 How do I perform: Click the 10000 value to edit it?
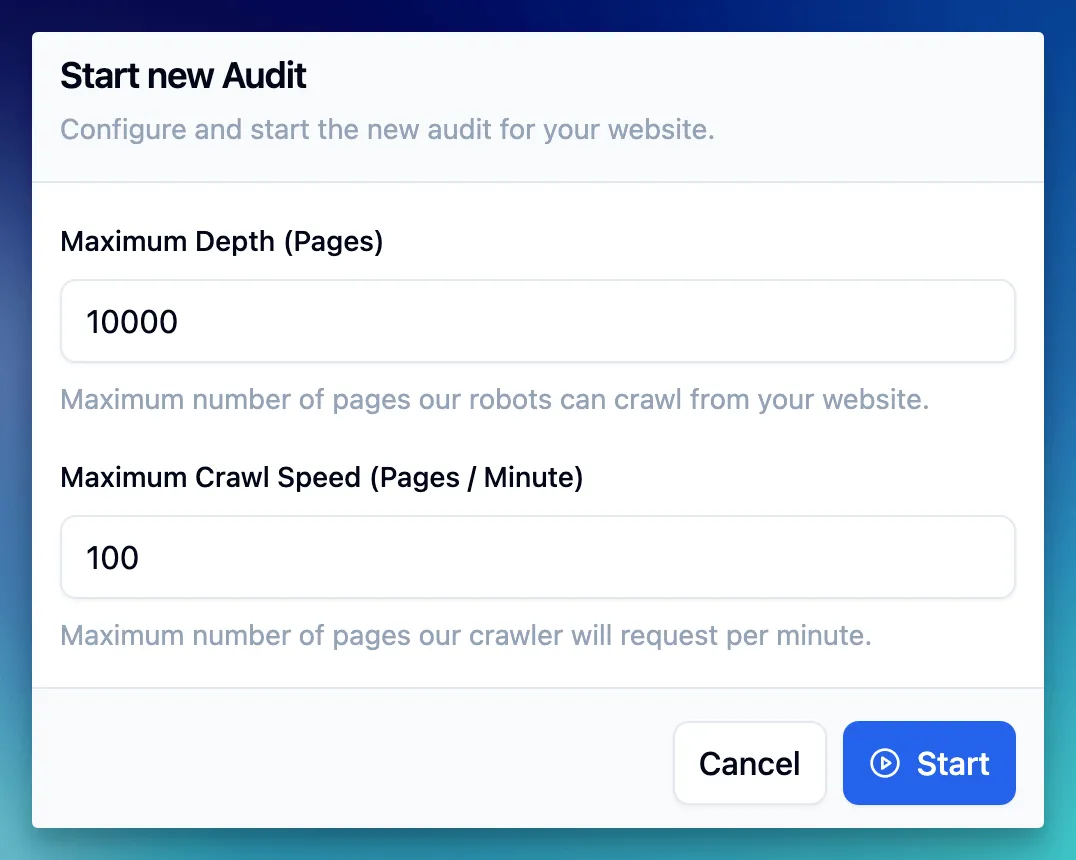pyautogui.click(x=132, y=321)
